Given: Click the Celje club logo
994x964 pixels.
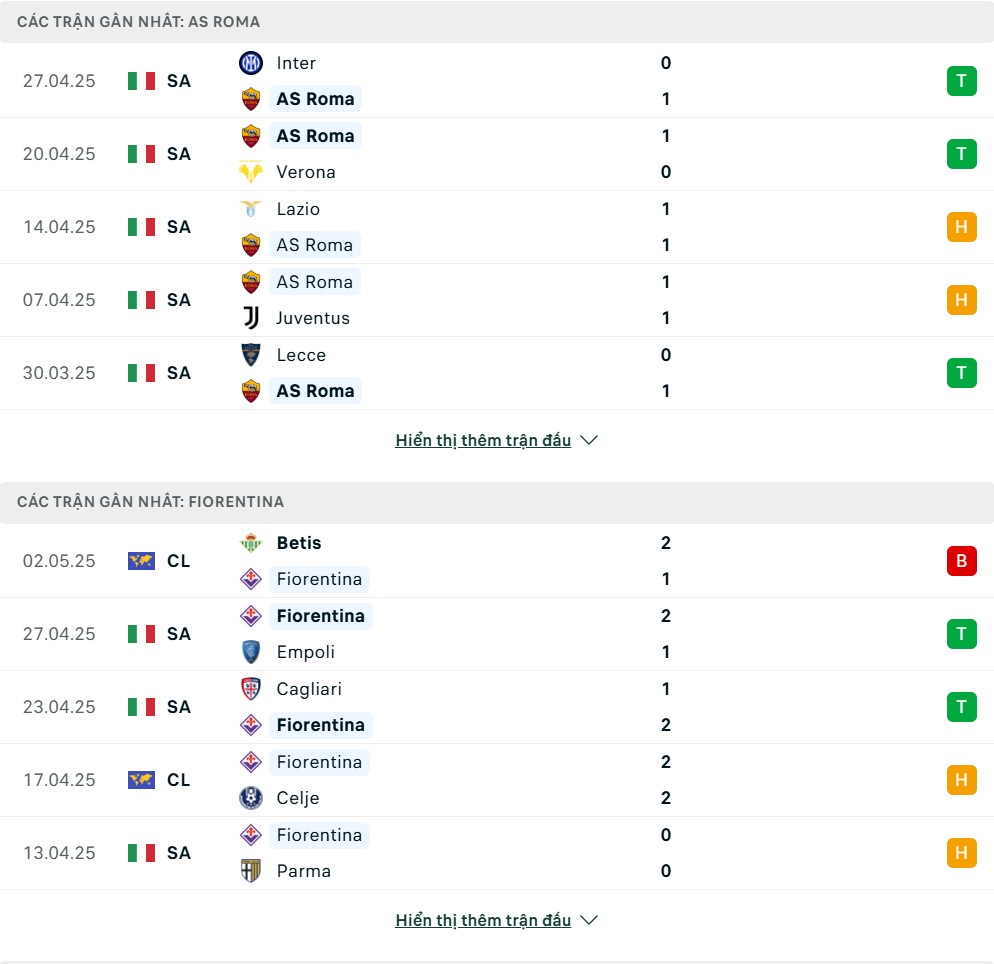Looking at the screenshot, I should [x=251, y=797].
